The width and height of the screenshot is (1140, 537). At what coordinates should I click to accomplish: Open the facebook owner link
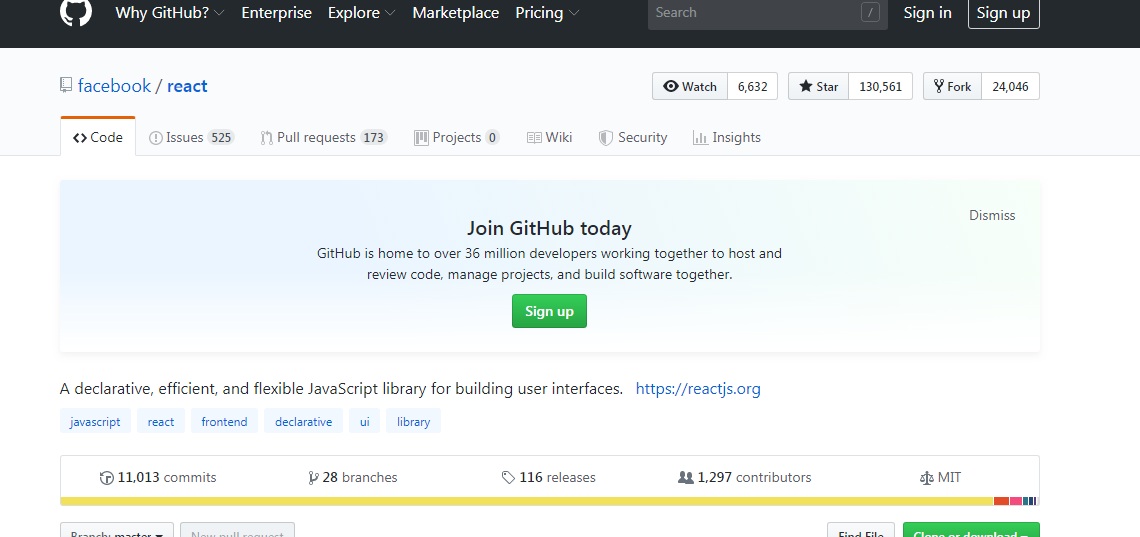coord(114,86)
